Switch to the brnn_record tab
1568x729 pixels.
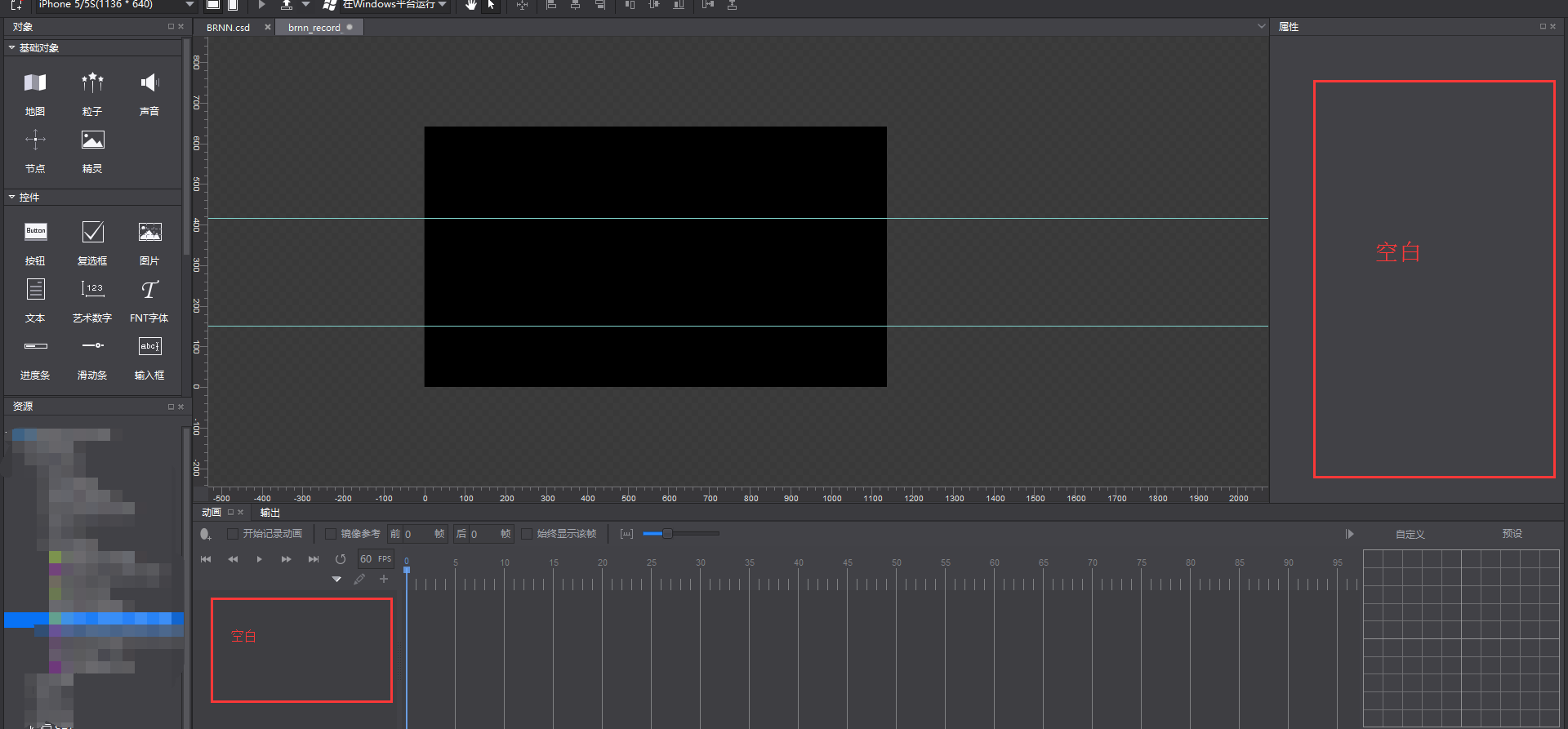[x=314, y=28]
